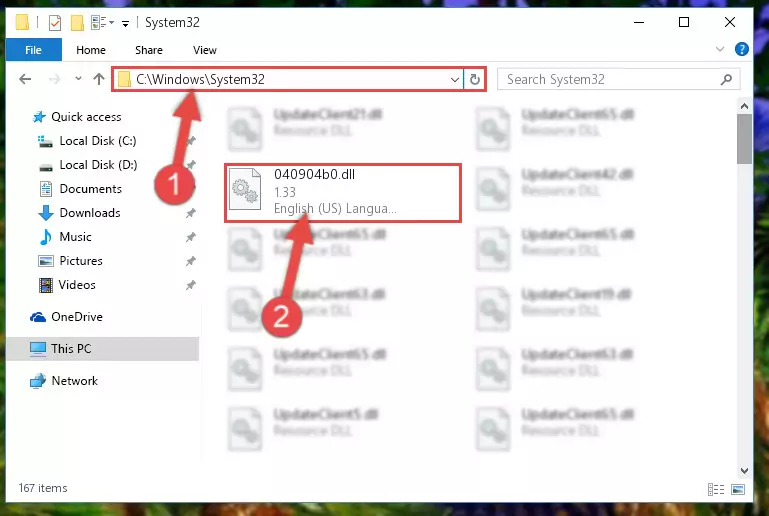
Task: Open Downloads in the sidebar
Action: pyautogui.click(x=90, y=213)
